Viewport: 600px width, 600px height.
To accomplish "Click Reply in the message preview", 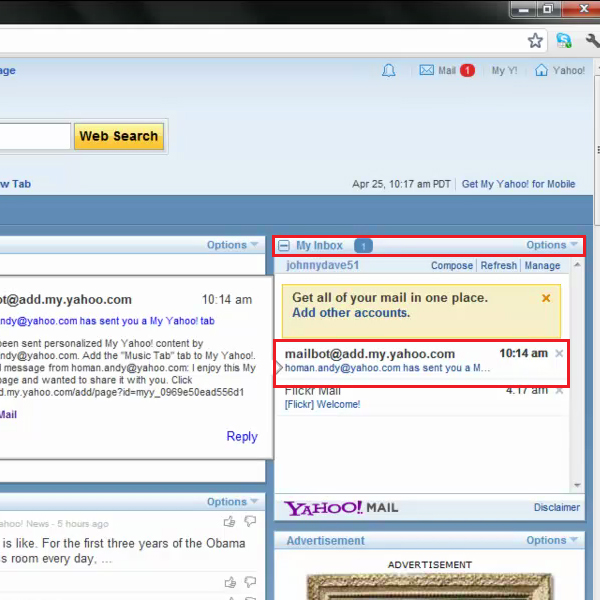I will (242, 436).
